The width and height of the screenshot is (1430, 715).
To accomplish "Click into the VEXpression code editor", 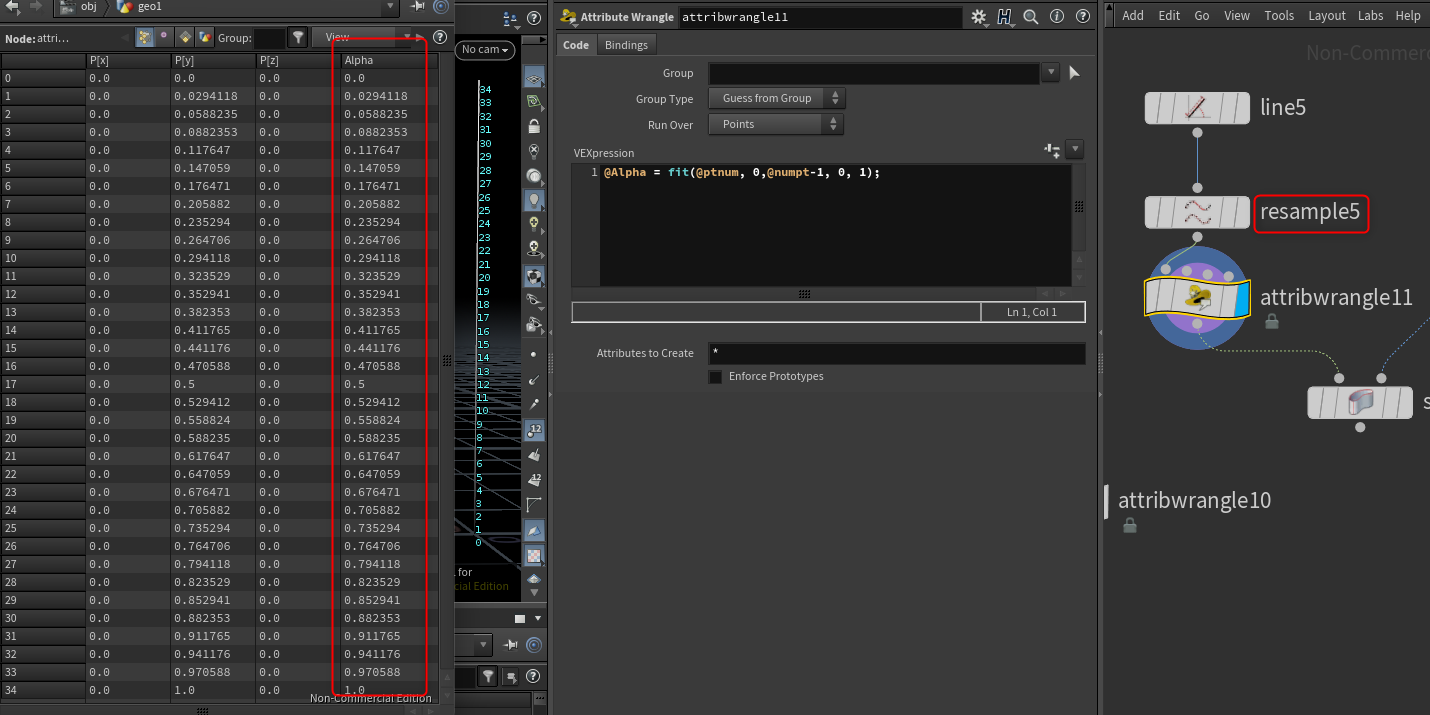I will coord(835,225).
